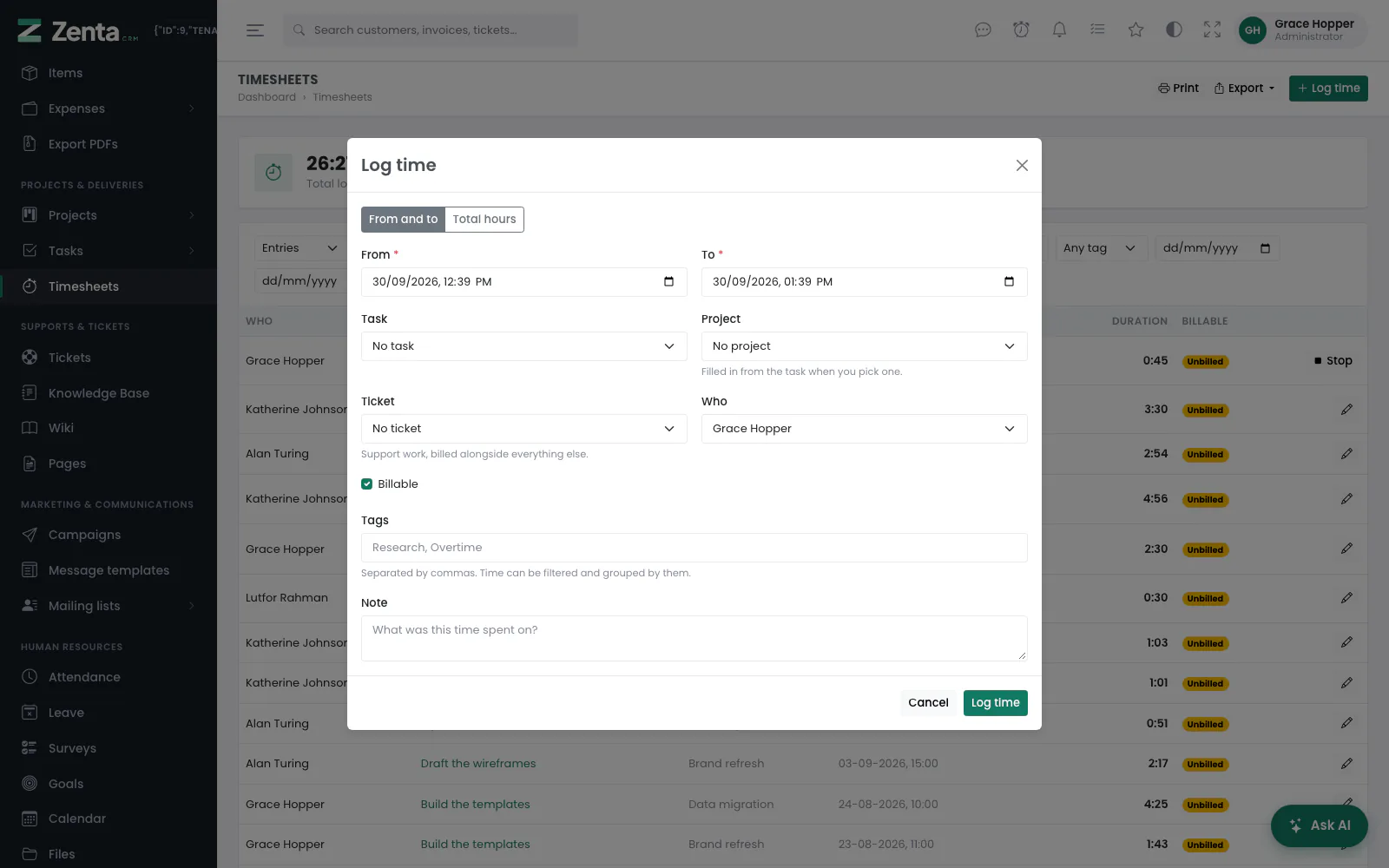Edit Katherine Johnson's 3:30 entry pencil
Viewport: 1389px width, 868px height.
pyautogui.click(x=1346, y=409)
